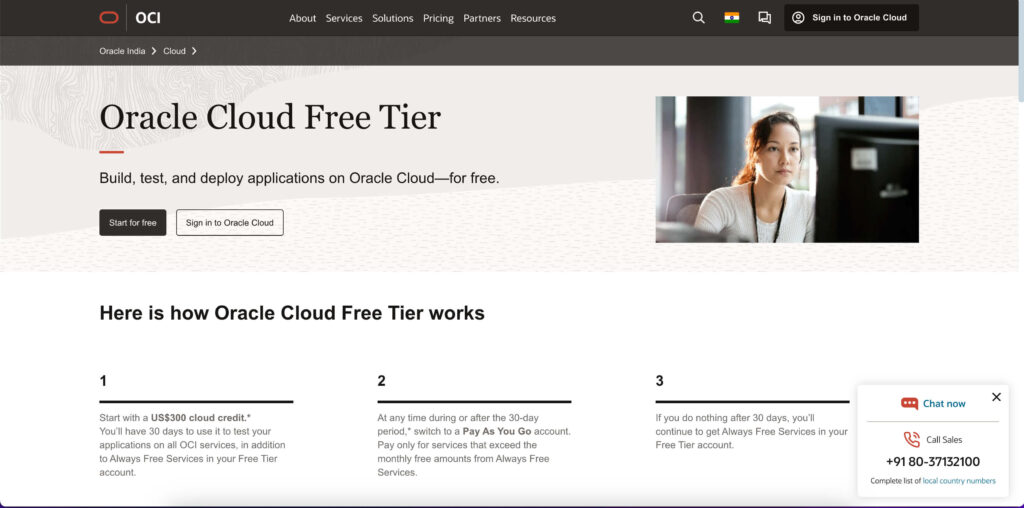This screenshot has height=508, width=1024.
Task: Open the Services menu
Action: coord(344,18)
